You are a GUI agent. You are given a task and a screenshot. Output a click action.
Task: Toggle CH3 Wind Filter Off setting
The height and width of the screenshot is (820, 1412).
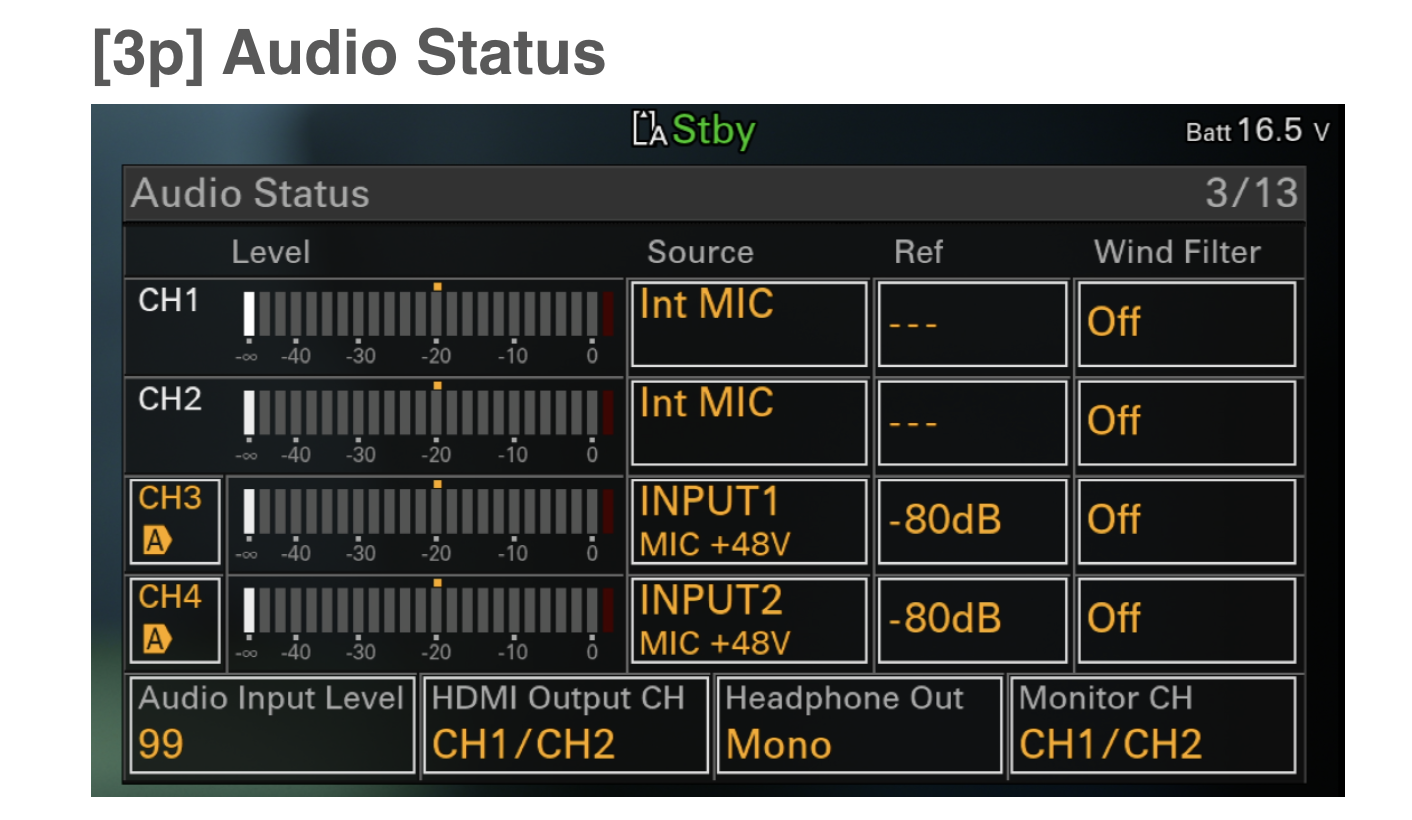tap(1186, 520)
